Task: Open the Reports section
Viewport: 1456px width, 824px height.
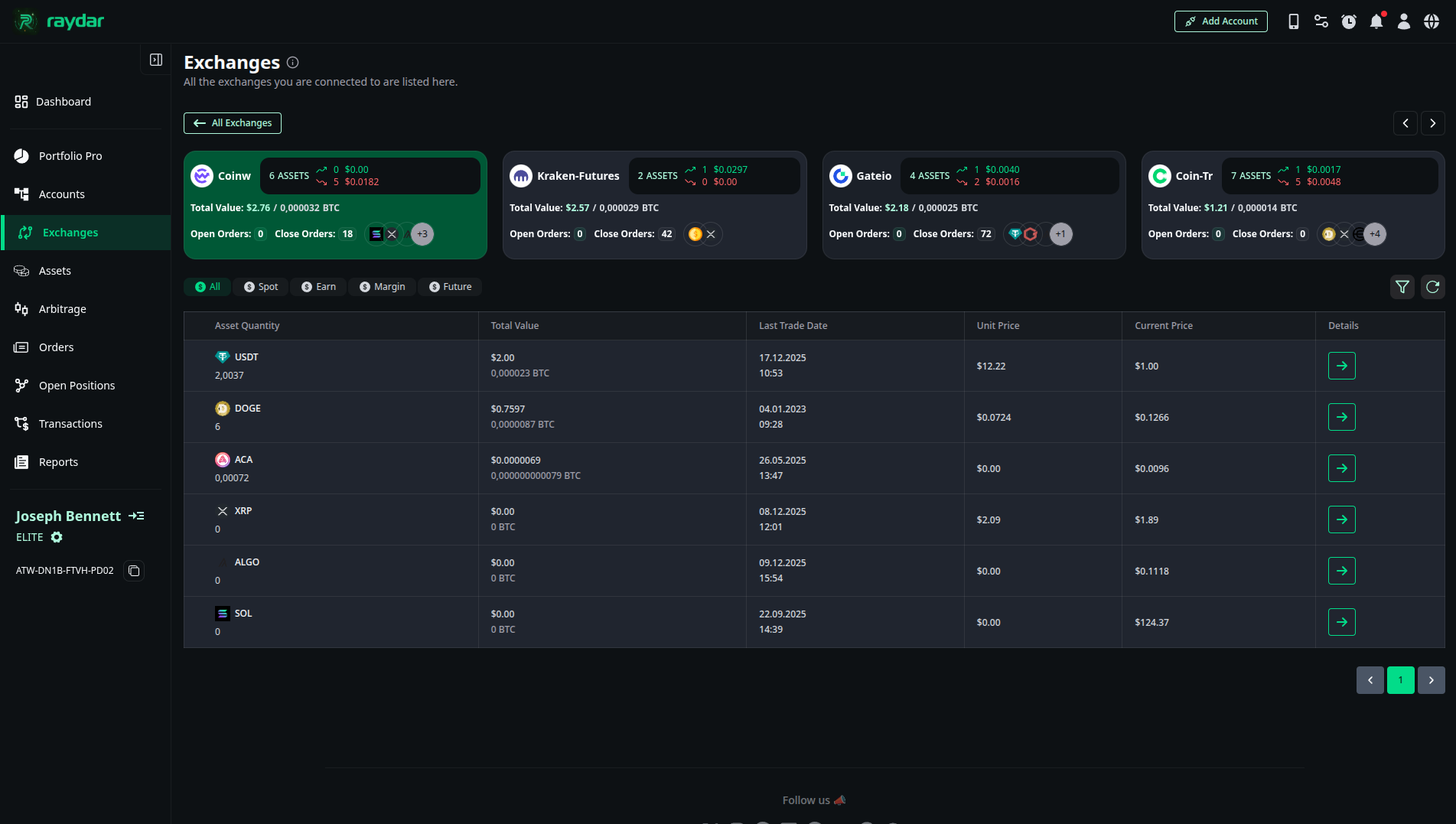Action: [58, 461]
